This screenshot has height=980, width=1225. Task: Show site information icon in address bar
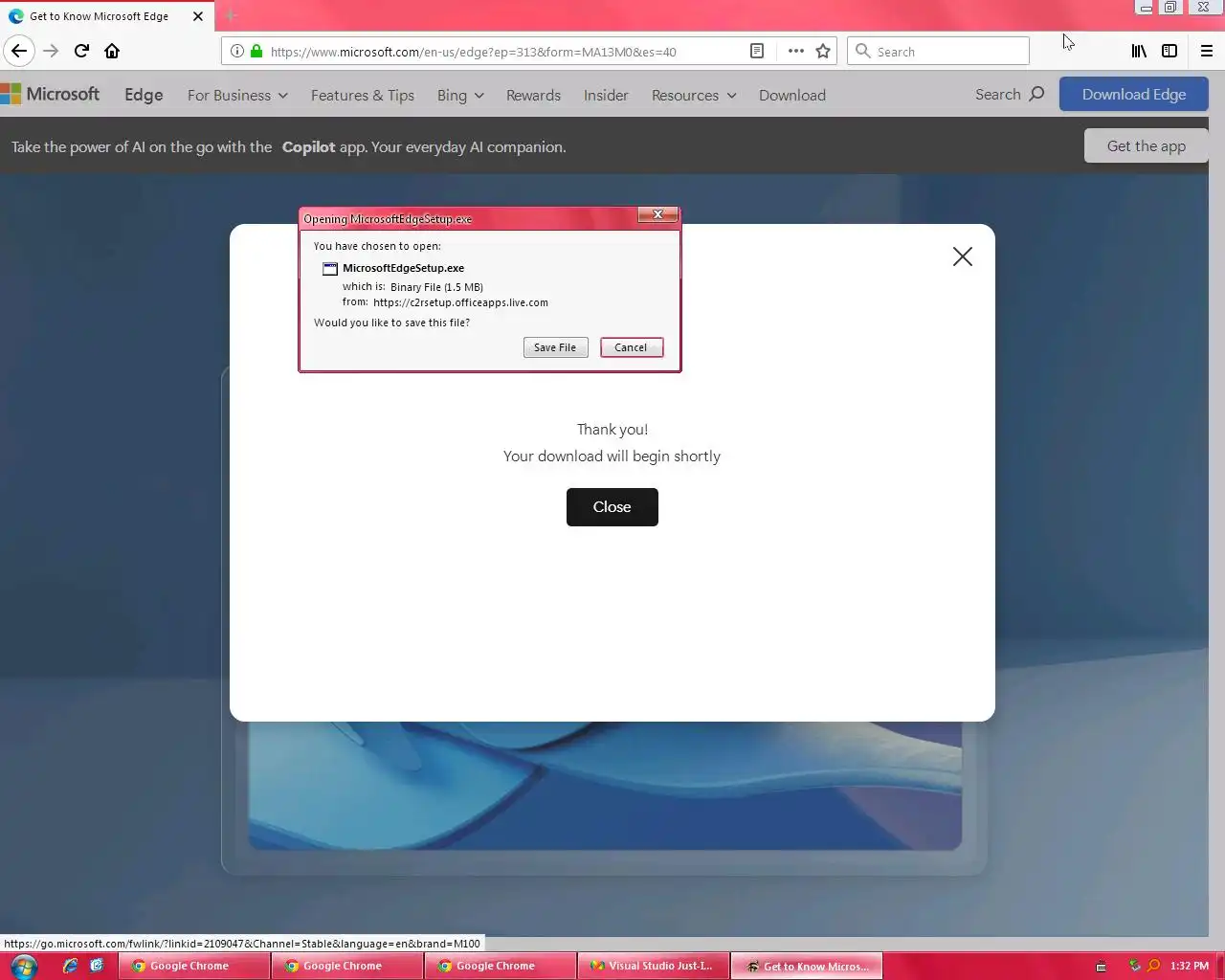click(x=237, y=52)
